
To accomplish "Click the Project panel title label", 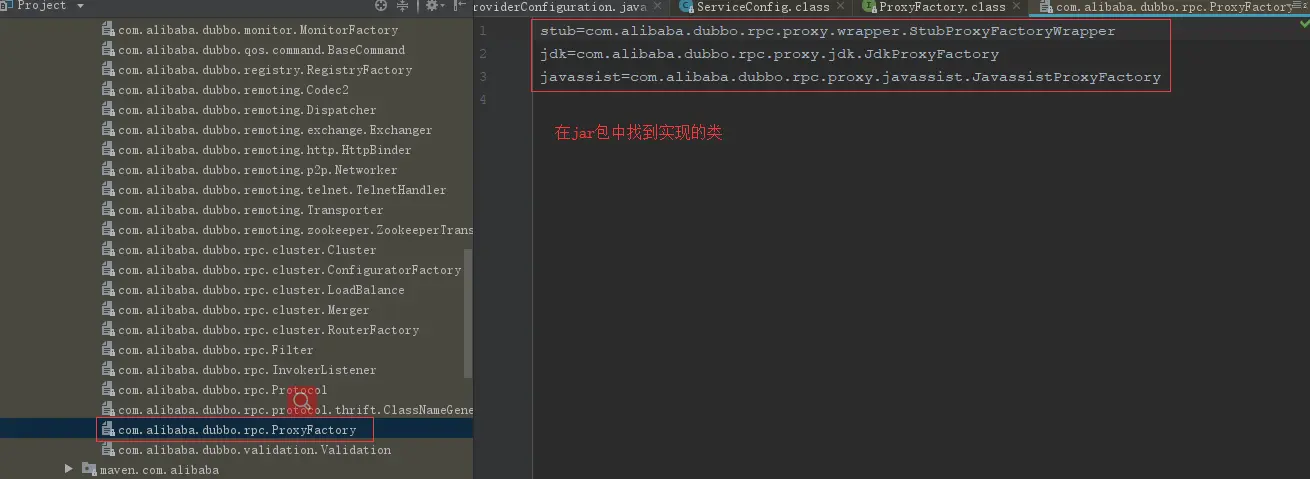I will coord(42,6).
